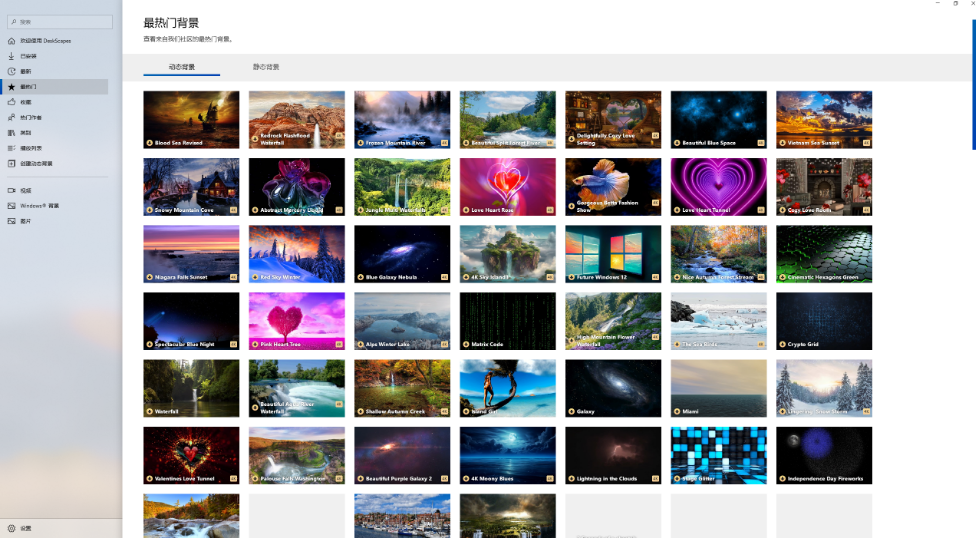Image resolution: width=976 pixels, height=540 pixels.
Task: Click the create dynamic background plus icon
Action: pyautogui.click(x=12, y=163)
